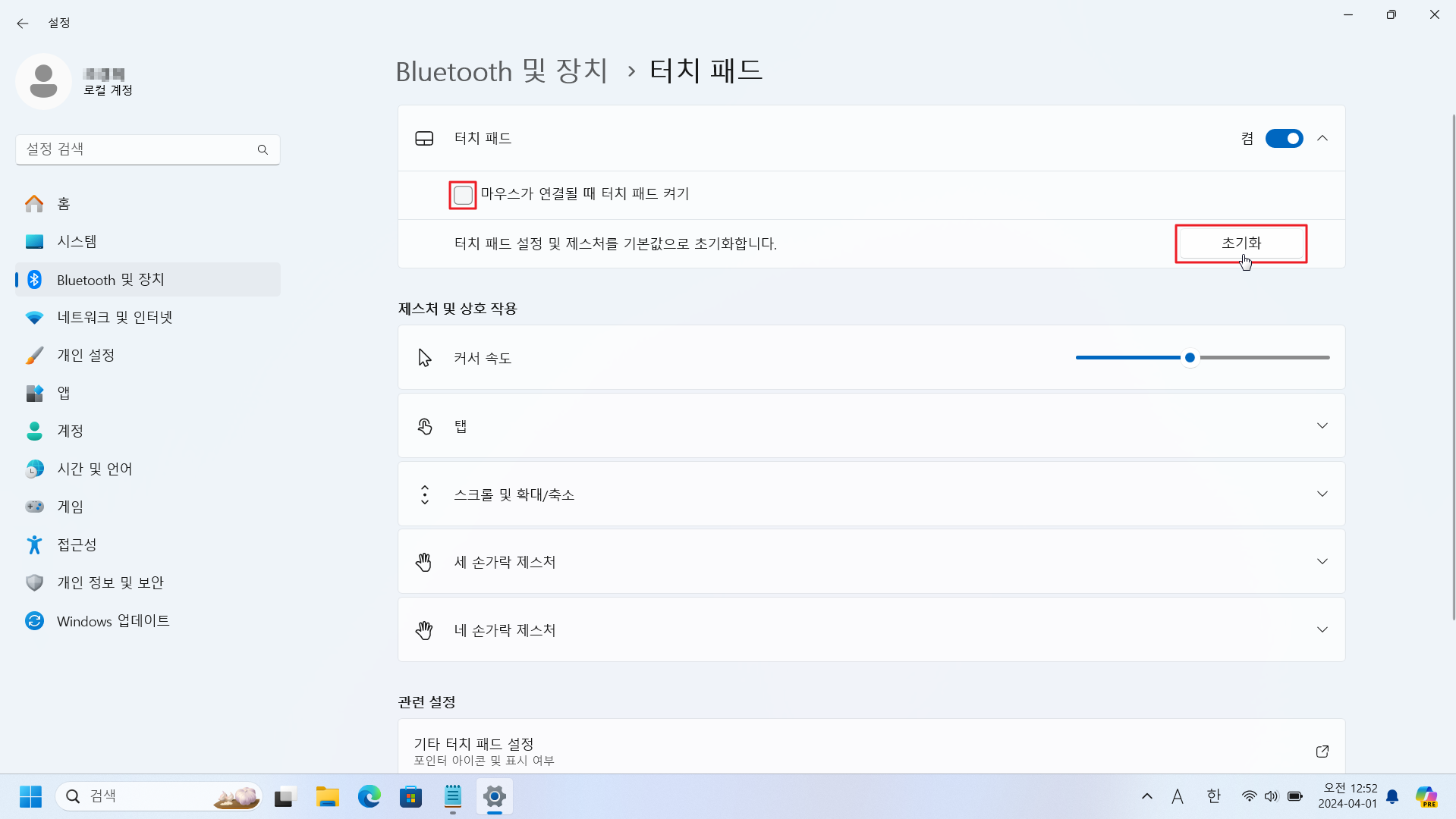
Task: Click Bluetooth 및 장치 breadcrumb link
Action: click(x=502, y=71)
